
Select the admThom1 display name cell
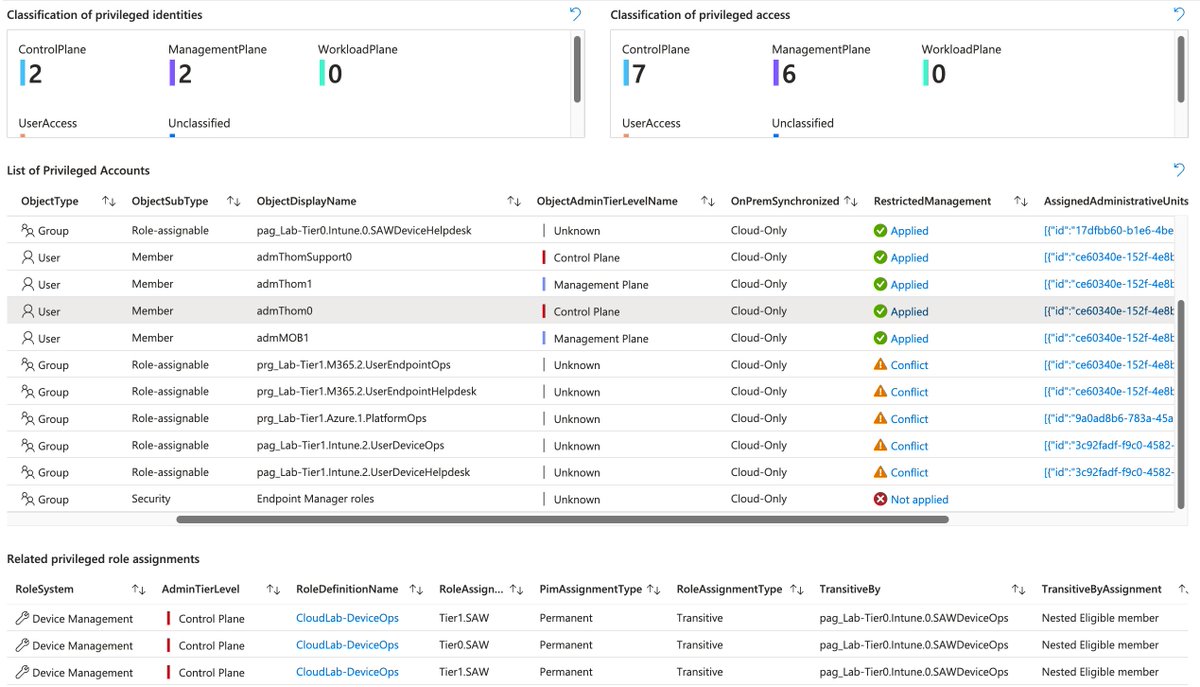(284, 284)
